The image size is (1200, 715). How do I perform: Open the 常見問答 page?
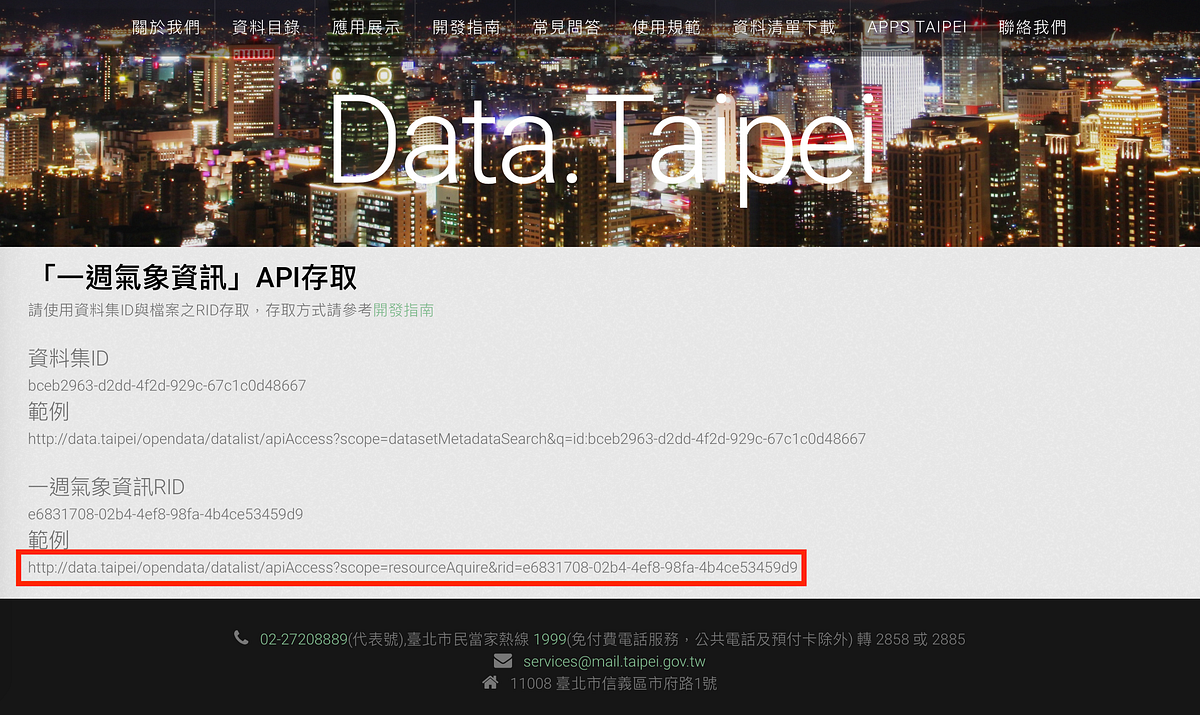pos(567,27)
